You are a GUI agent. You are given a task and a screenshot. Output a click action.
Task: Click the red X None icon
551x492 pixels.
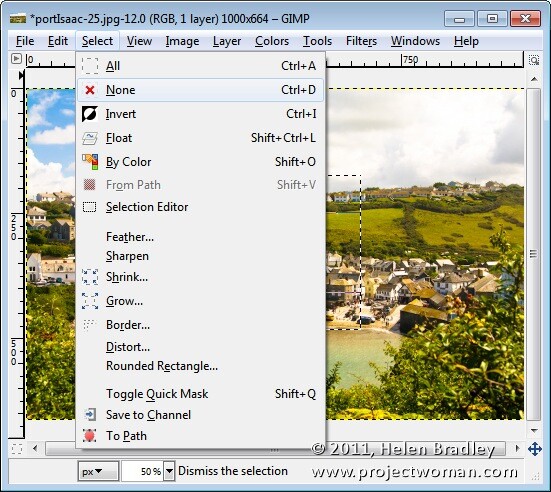(x=90, y=90)
